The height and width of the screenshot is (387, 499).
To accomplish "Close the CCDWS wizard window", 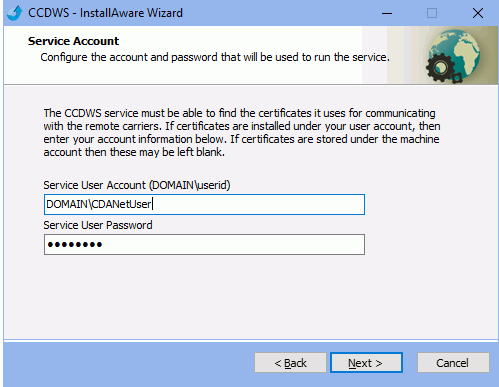I will click(478, 13).
